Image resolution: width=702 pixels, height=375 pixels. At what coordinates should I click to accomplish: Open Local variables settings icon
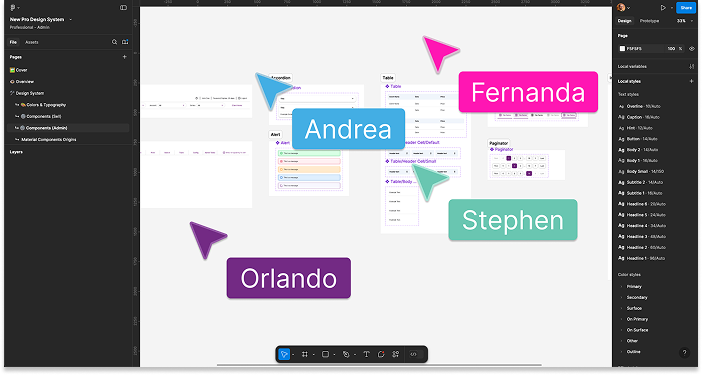692,66
